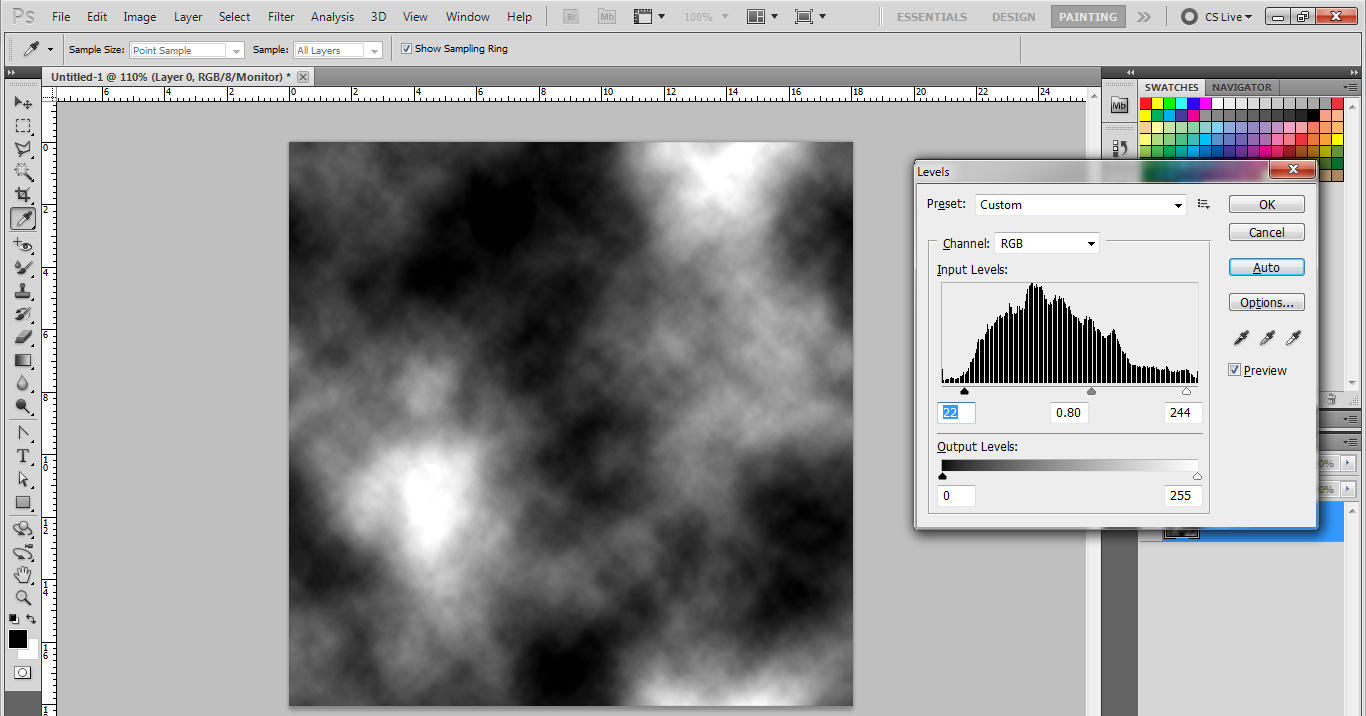Click the Set Black Point eyedropper in Levels
The height and width of the screenshot is (716, 1366).
tap(1241, 338)
